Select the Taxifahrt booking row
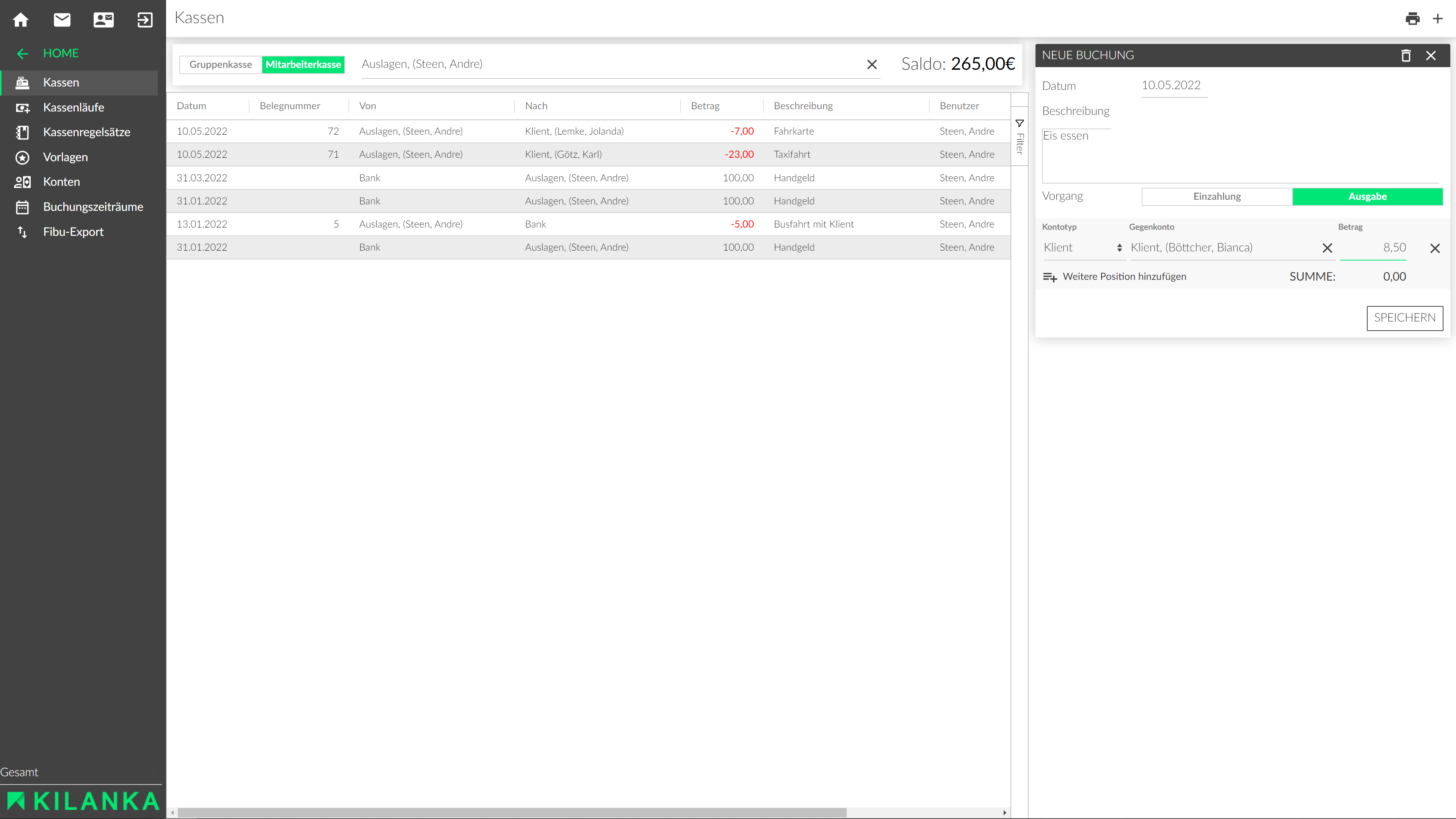The height and width of the screenshot is (819, 1456). pos(588,154)
